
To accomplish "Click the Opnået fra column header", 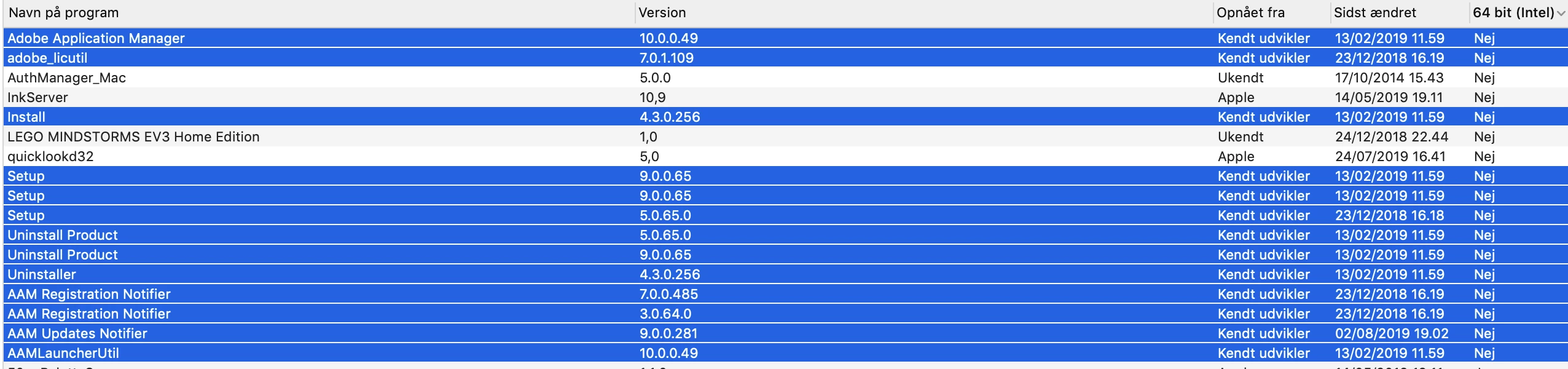I will pos(1272,13).
